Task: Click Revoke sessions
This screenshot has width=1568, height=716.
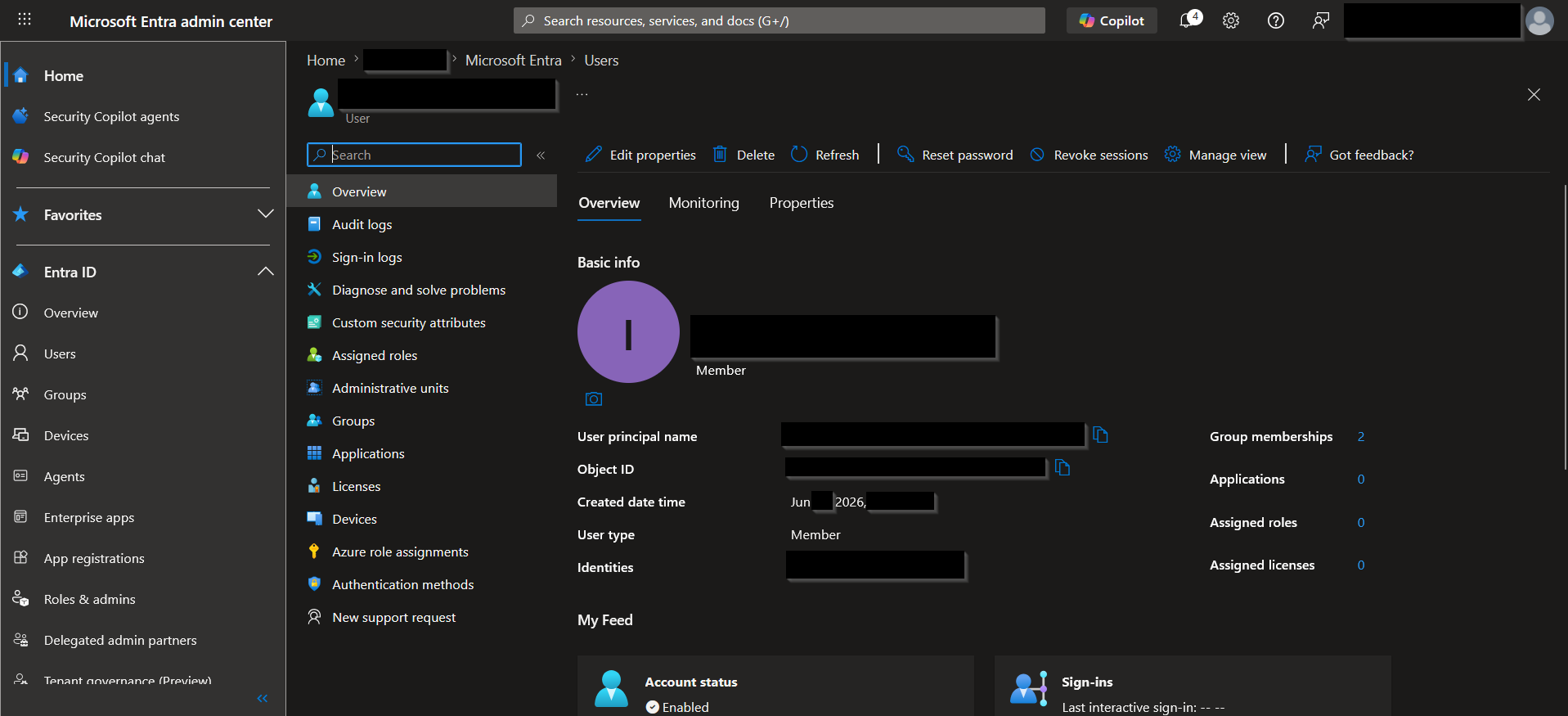Action: tap(1088, 155)
